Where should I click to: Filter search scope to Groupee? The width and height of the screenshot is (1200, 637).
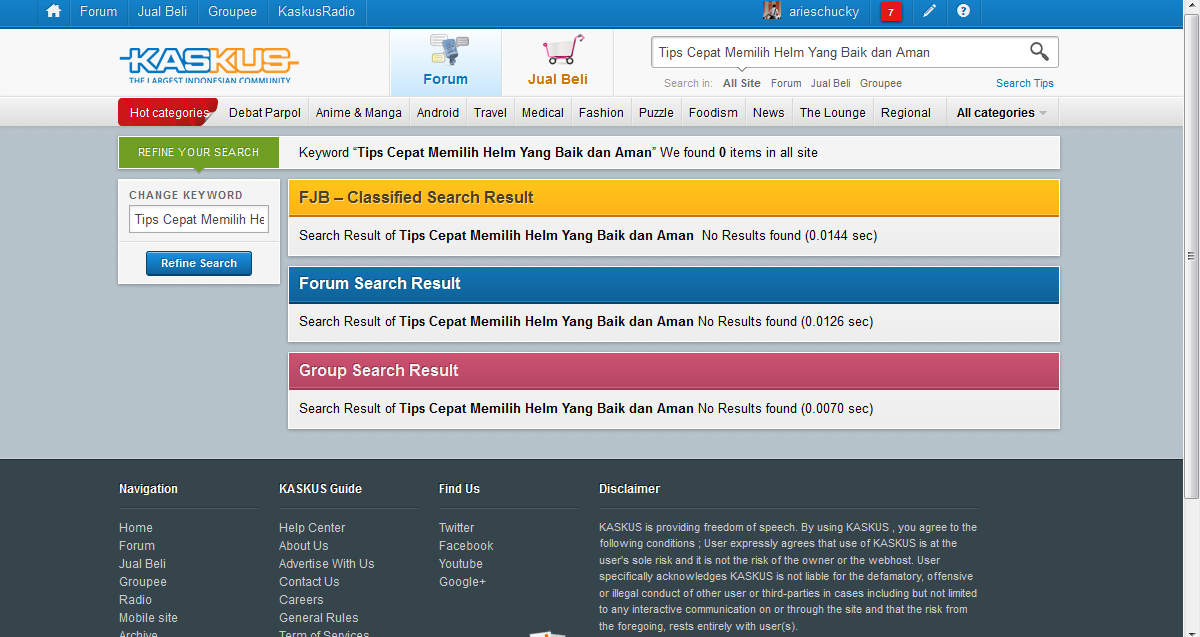(x=881, y=83)
